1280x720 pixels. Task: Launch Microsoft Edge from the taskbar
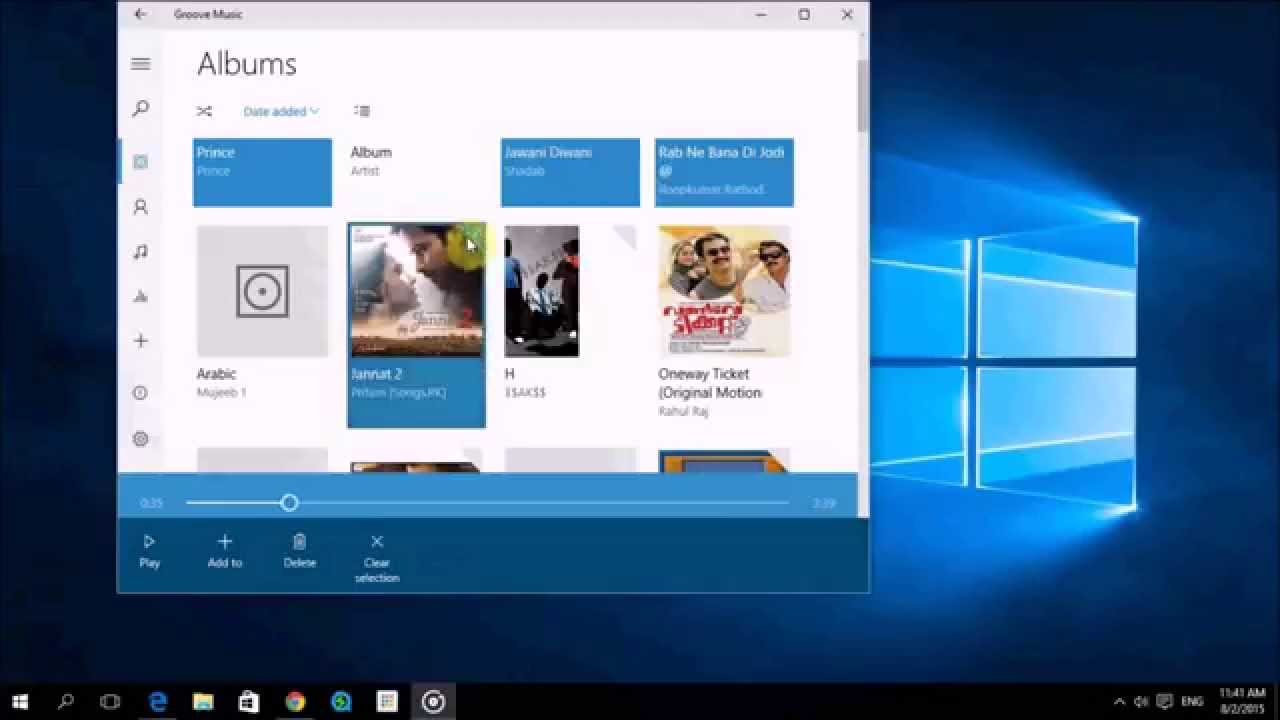pos(158,702)
